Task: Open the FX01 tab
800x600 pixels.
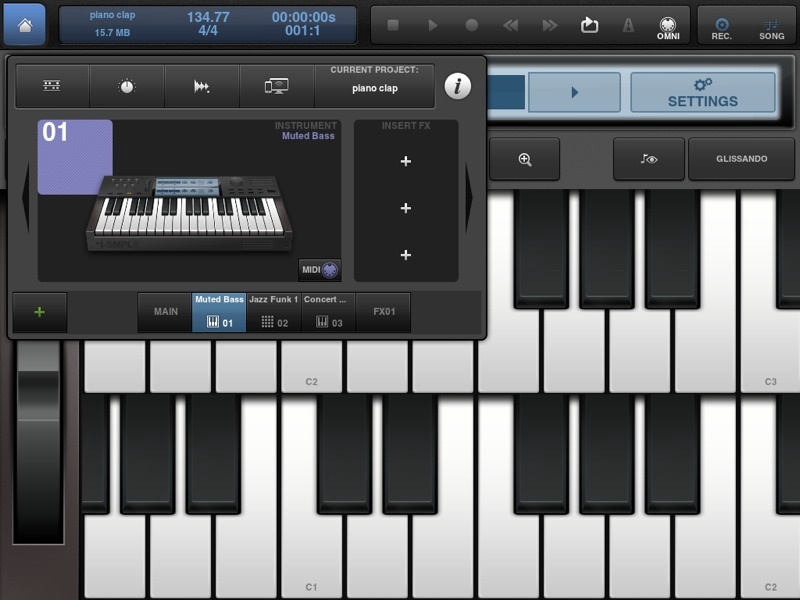Action: click(x=384, y=312)
